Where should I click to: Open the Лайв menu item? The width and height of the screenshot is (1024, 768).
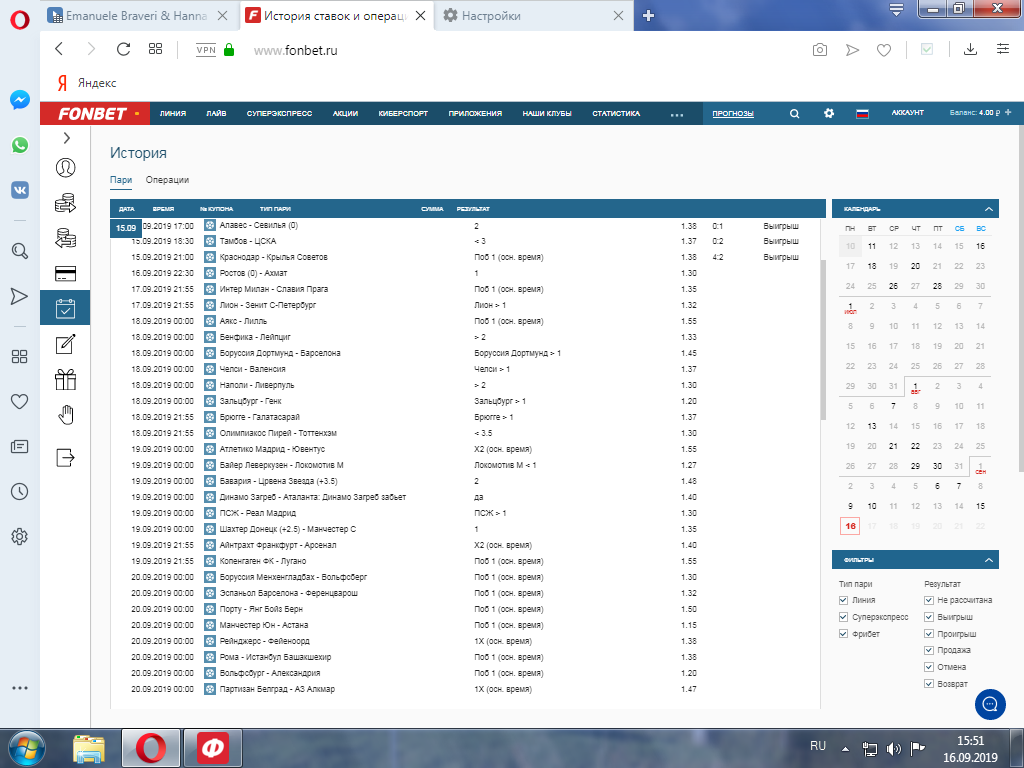(x=216, y=114)
